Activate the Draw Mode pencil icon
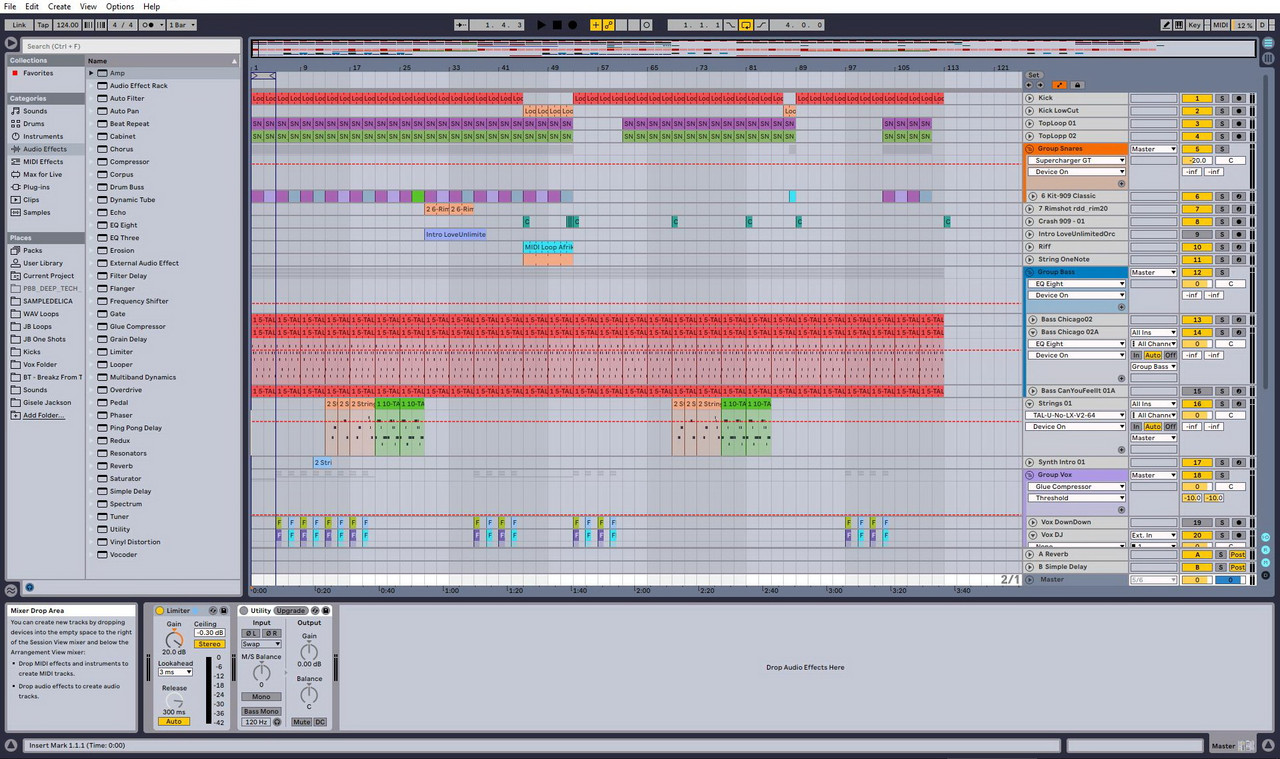 tap(1167, 24)
